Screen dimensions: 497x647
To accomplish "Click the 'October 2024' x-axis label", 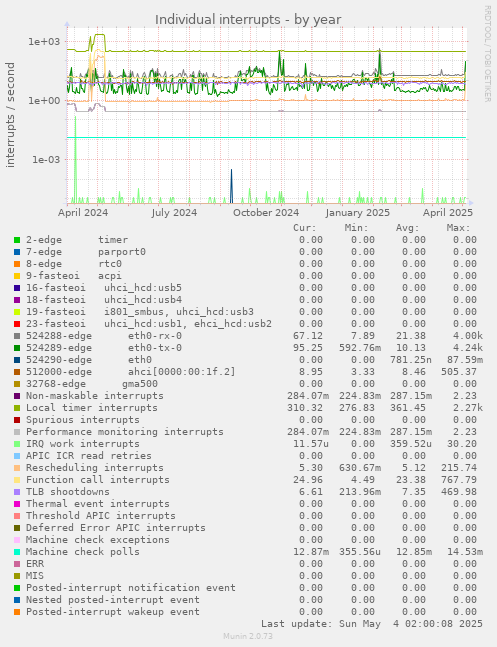I will tap(266, 213).
